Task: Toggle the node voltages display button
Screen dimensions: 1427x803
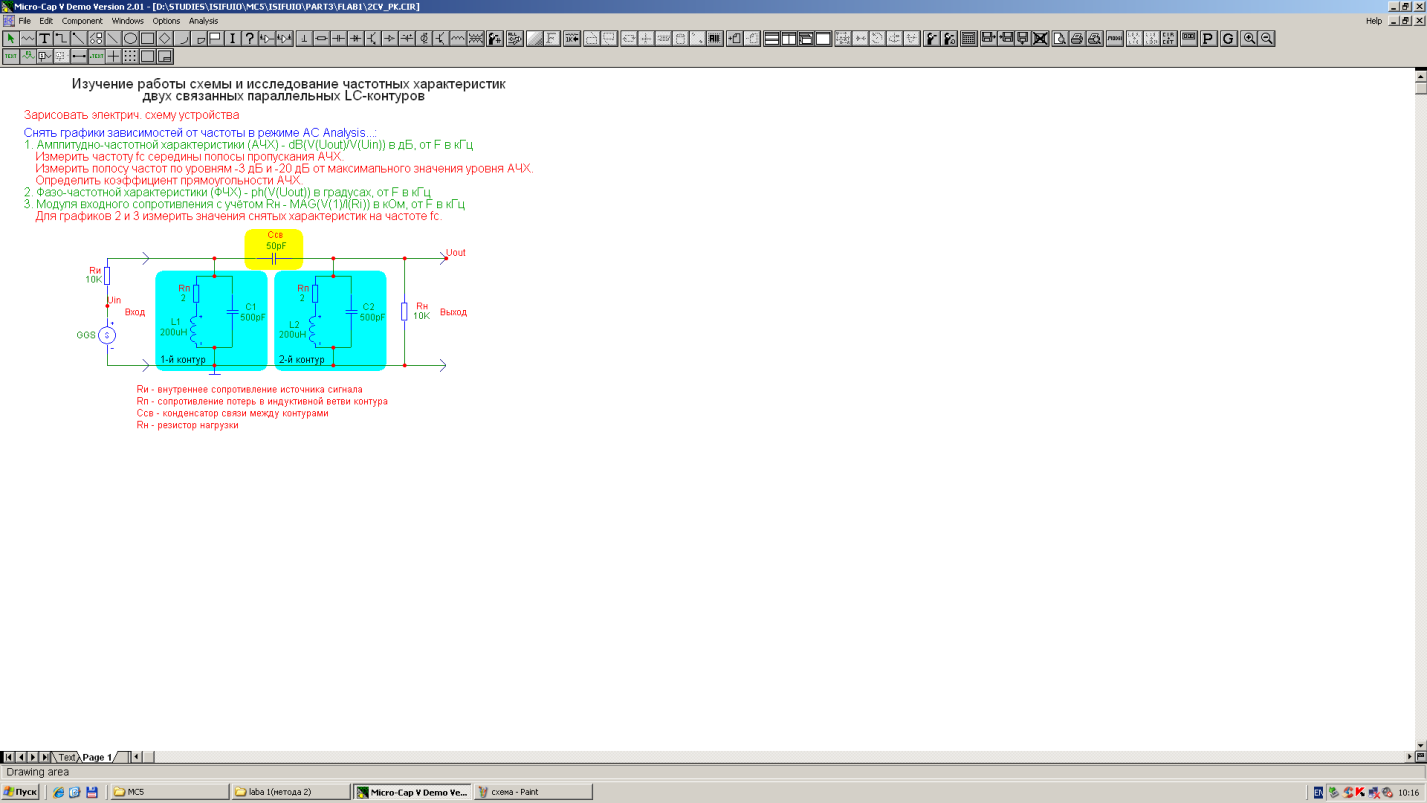Action: (45, 56)
